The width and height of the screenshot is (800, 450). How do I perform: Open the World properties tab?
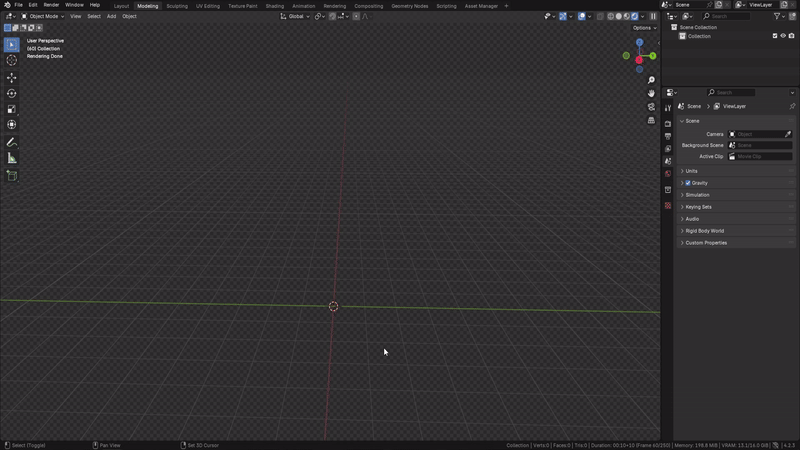[x=668, y=174]
